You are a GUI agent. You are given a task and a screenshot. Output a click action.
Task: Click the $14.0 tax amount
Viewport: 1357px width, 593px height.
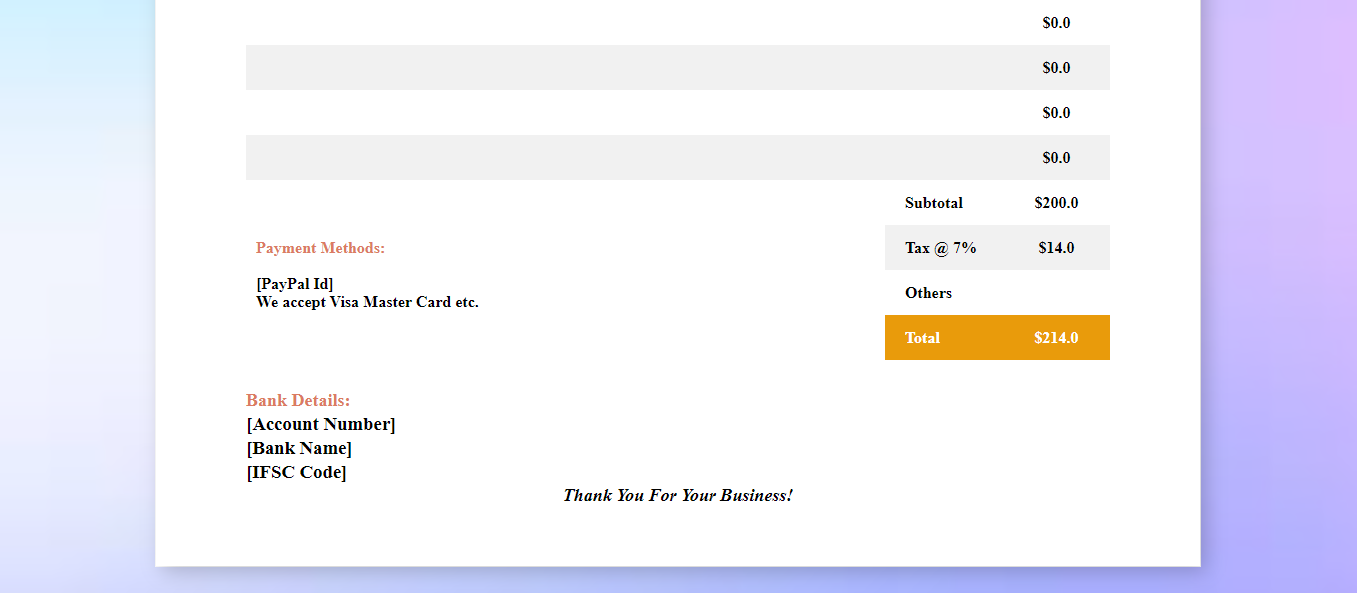(x=1055, y=247)
